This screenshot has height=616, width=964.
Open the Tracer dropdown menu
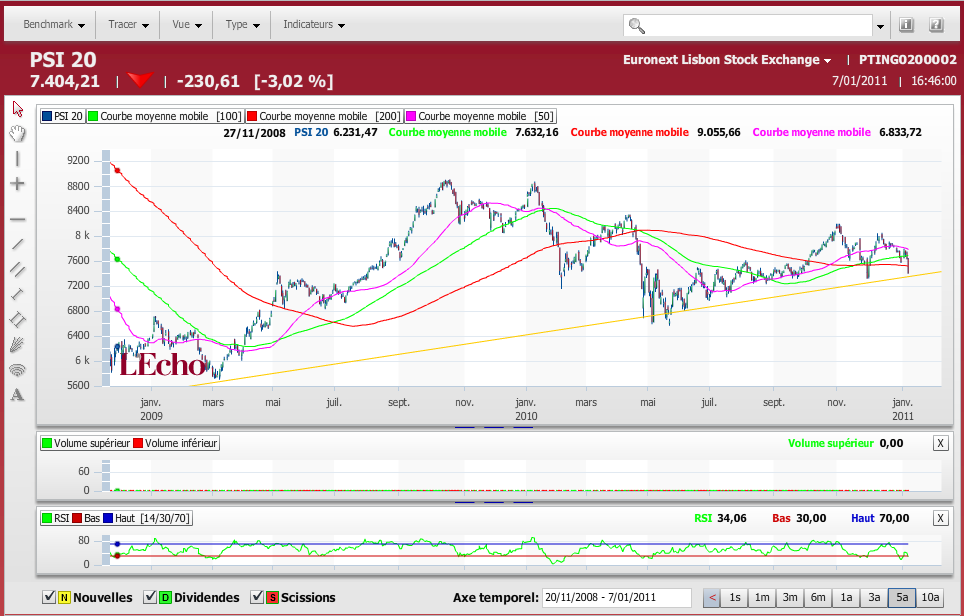click(x=128, y=25)
